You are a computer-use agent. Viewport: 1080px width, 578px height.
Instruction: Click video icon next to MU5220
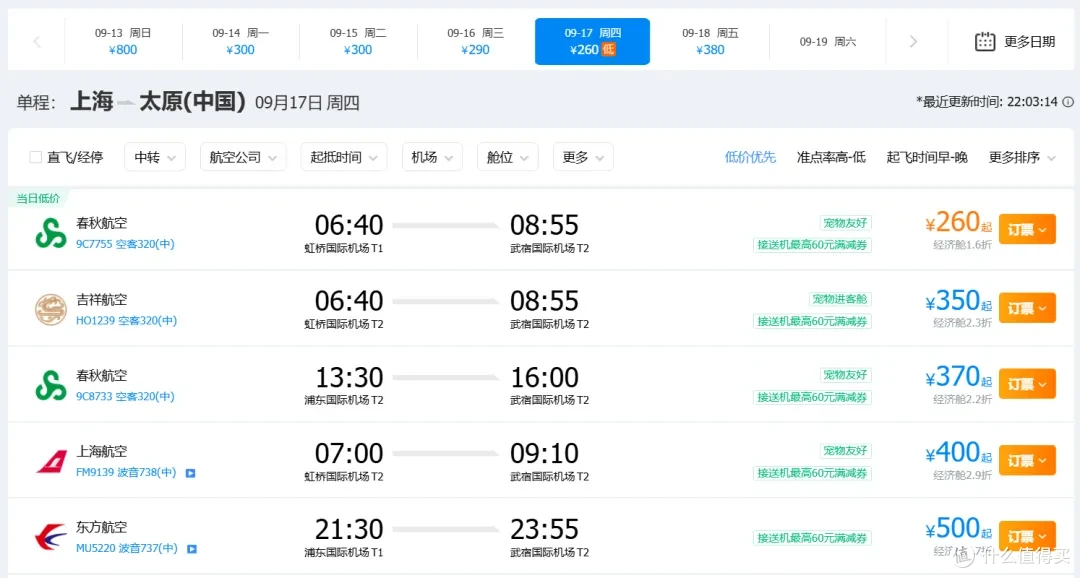click(192, 549)
